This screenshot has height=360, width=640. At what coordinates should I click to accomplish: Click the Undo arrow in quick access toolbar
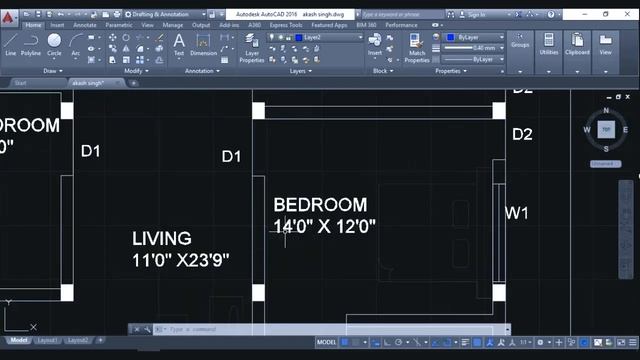click(60, 14)
